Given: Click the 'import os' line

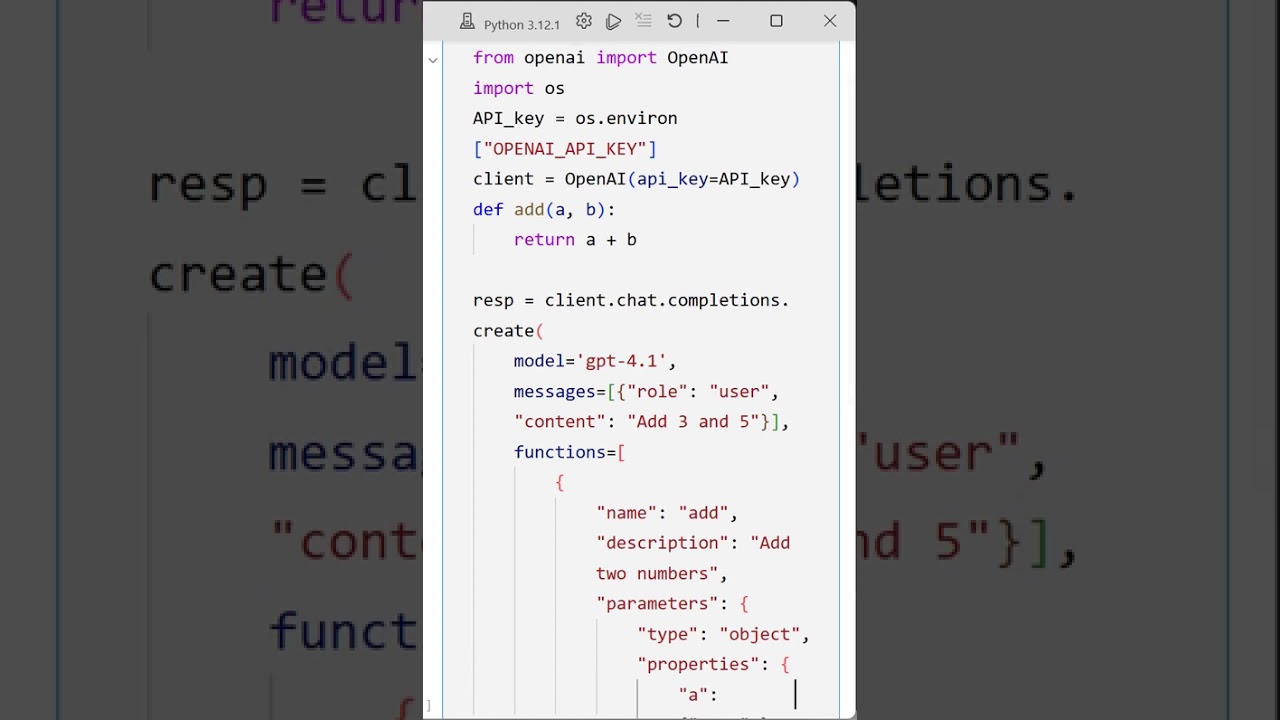Looking at the screenshot, I should point(518,88).
